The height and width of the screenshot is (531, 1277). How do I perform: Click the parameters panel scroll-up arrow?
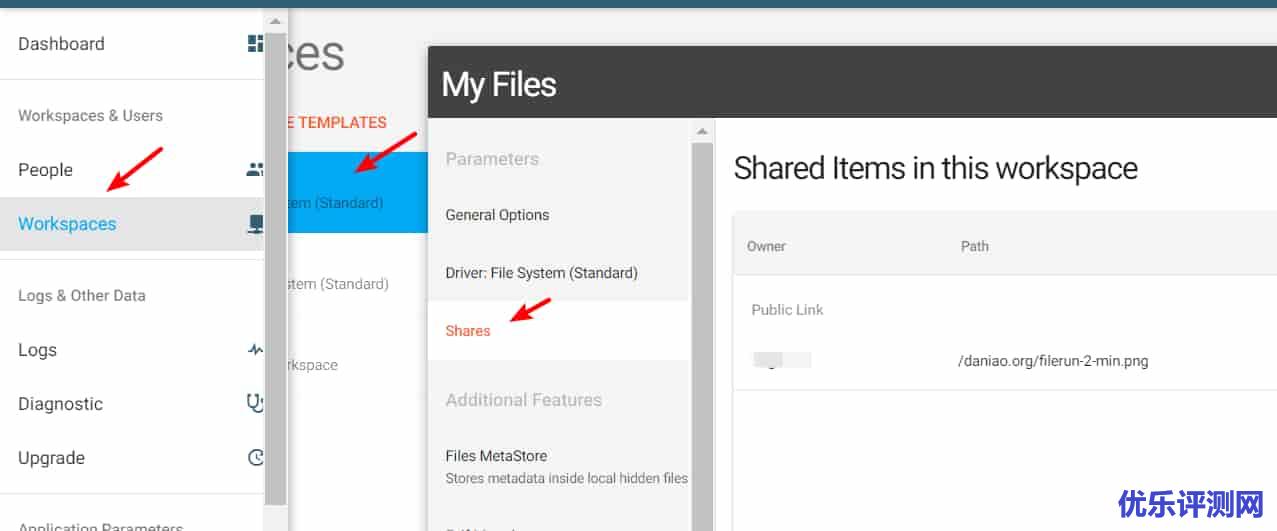pos(702,132)
